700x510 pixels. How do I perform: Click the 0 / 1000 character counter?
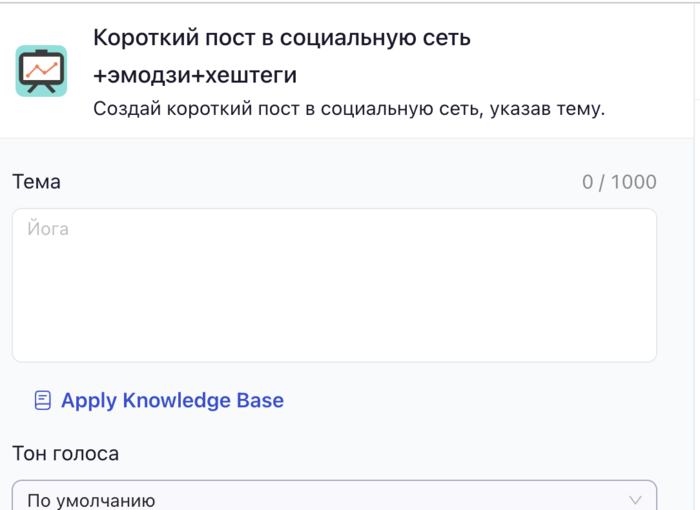coord(619,182)
